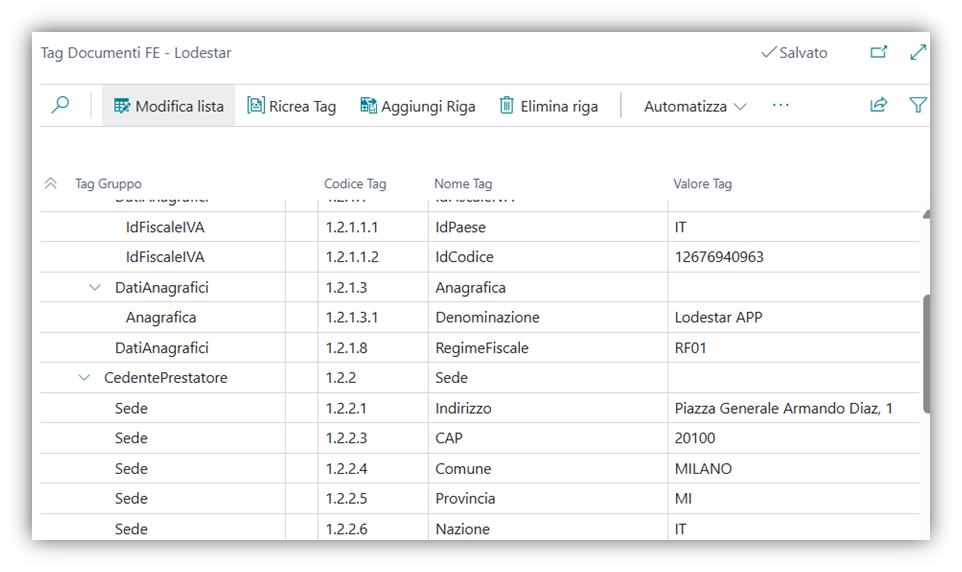Select the Piazza Generale Armando Diaz cell
Screen dimensions: 962x572
coord(783,408)
